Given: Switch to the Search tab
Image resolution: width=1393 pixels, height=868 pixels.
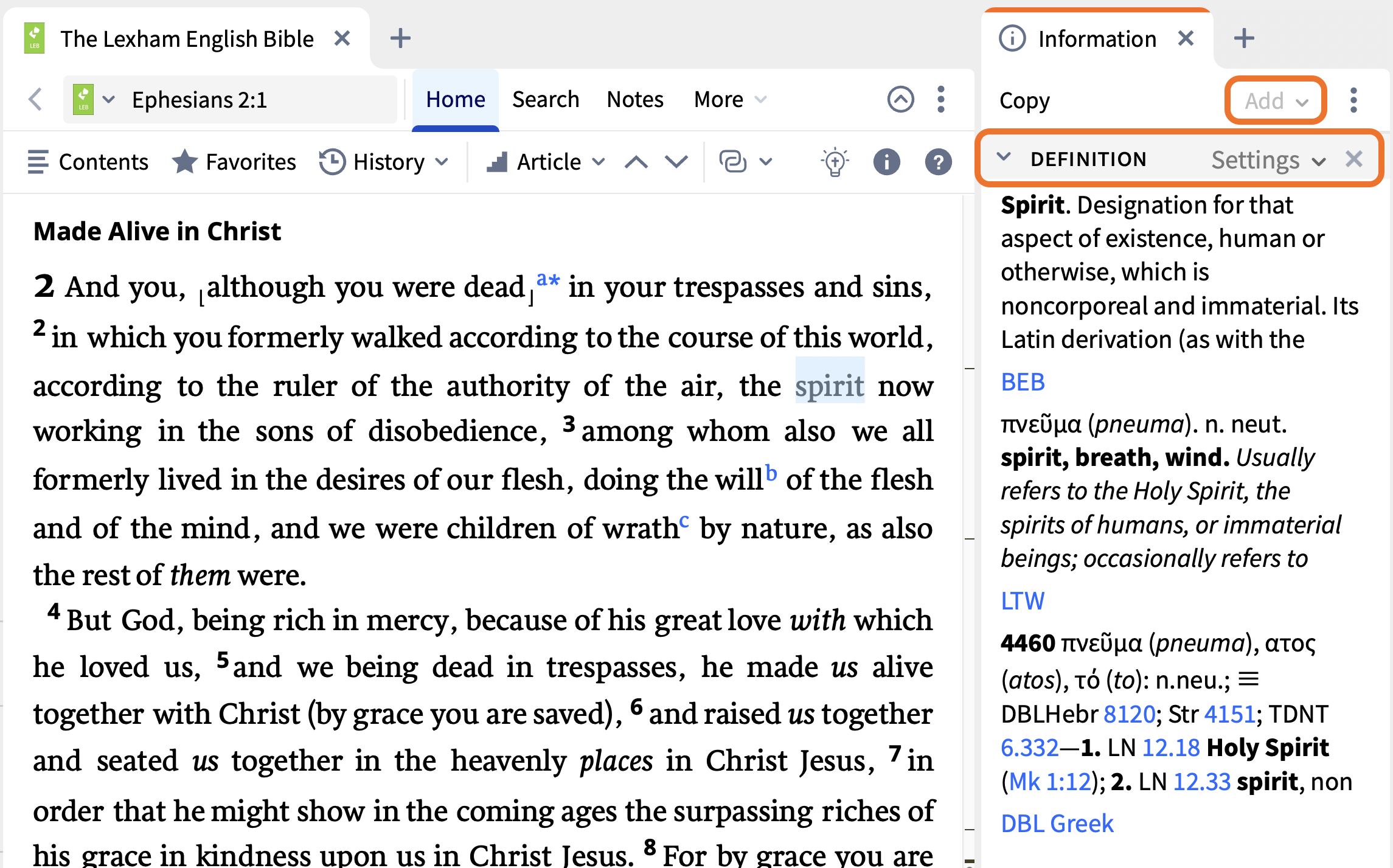Looking at the screenshot, I should (545, 99).
